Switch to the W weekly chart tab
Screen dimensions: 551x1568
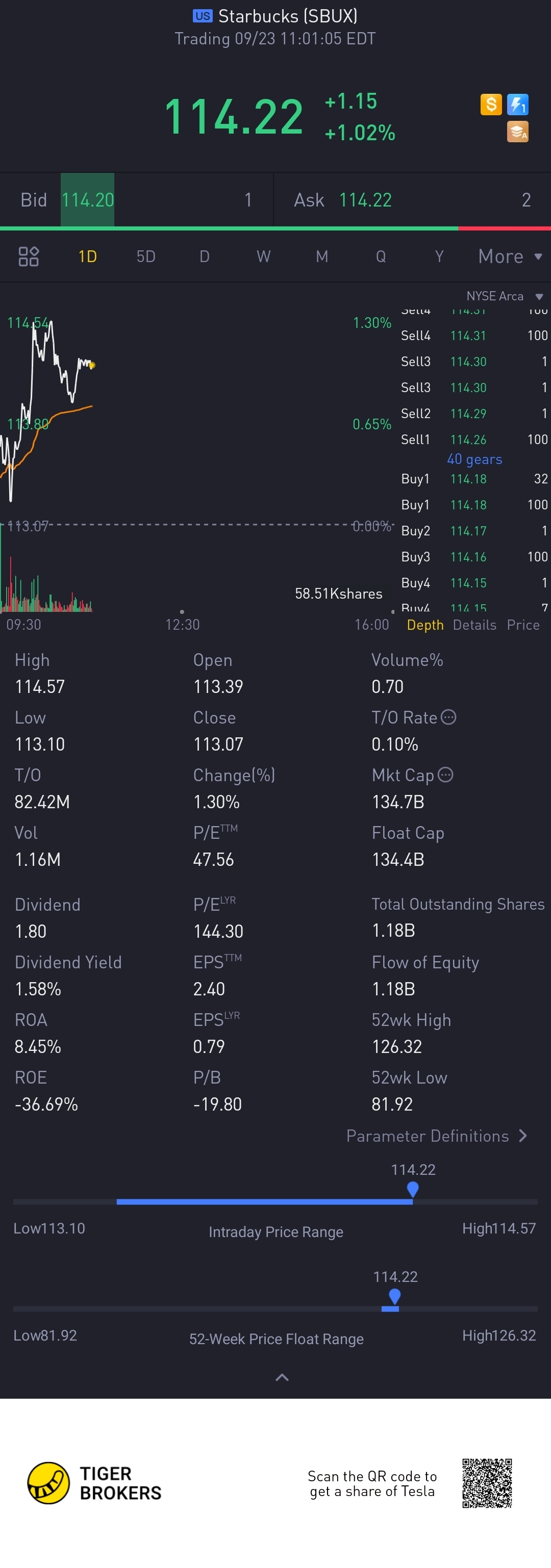click(263, 256)
